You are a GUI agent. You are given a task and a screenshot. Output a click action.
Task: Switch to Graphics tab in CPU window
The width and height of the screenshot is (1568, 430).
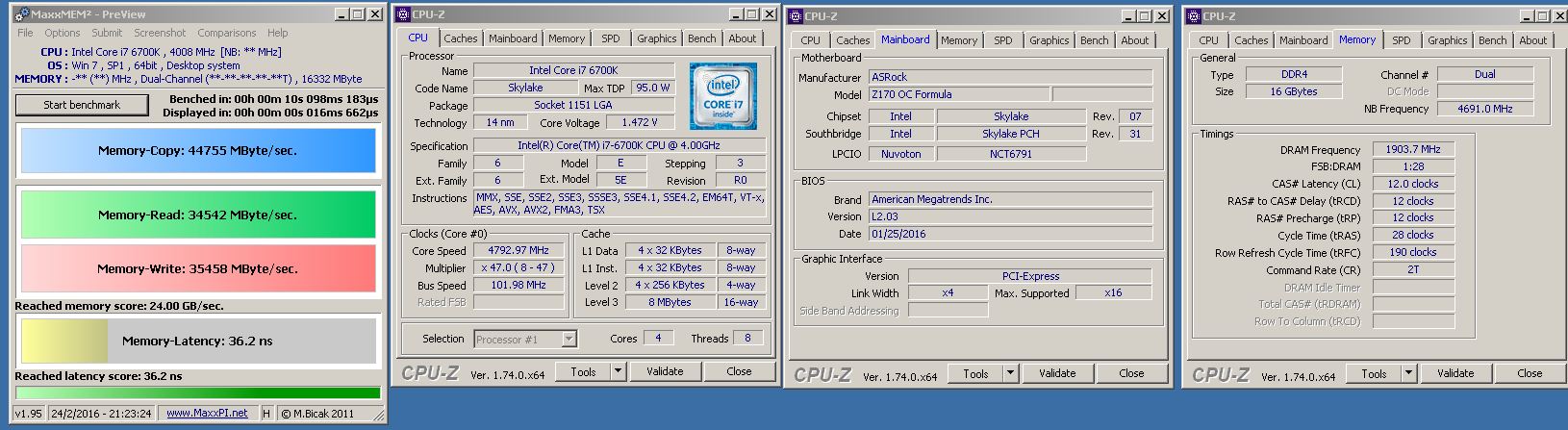[x=656, y=38]
